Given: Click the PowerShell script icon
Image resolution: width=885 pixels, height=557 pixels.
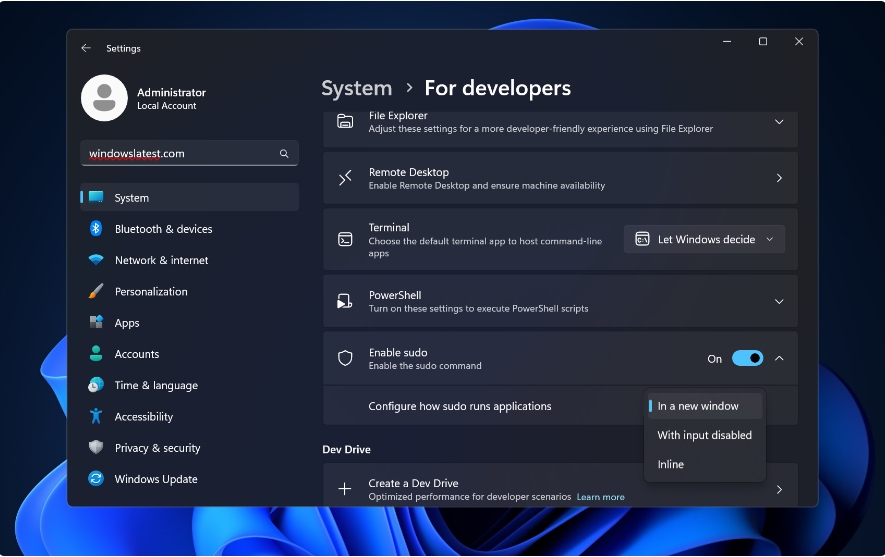Looking at the screenshot, I should (x=345, y=301).
